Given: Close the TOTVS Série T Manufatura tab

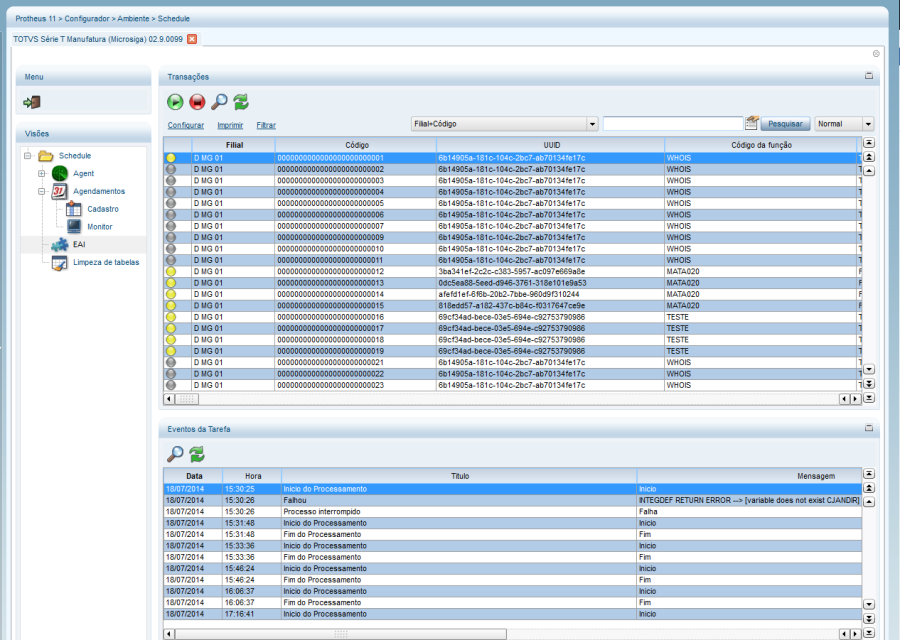Looking at the screenshot, I should point(192,39).
